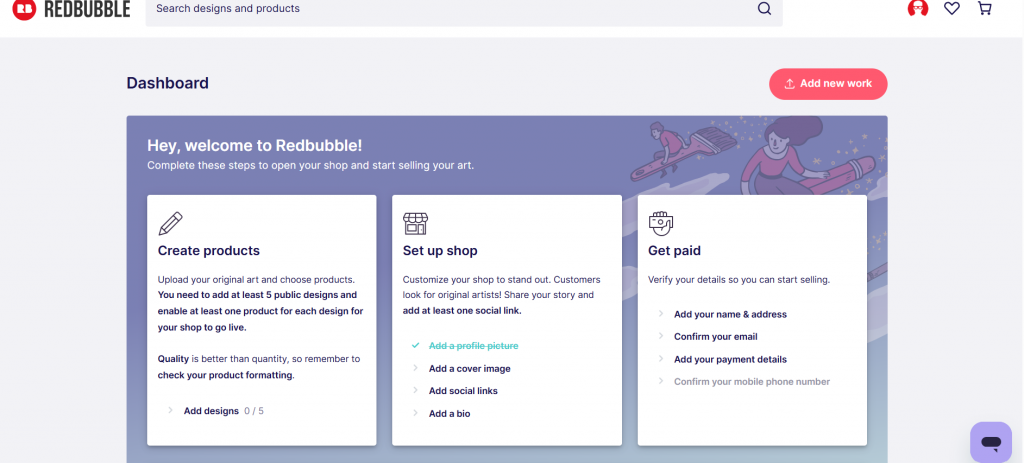The image size is (1024, 463).
Task: Click chevron next to Add social links
Action: (415, 391)
